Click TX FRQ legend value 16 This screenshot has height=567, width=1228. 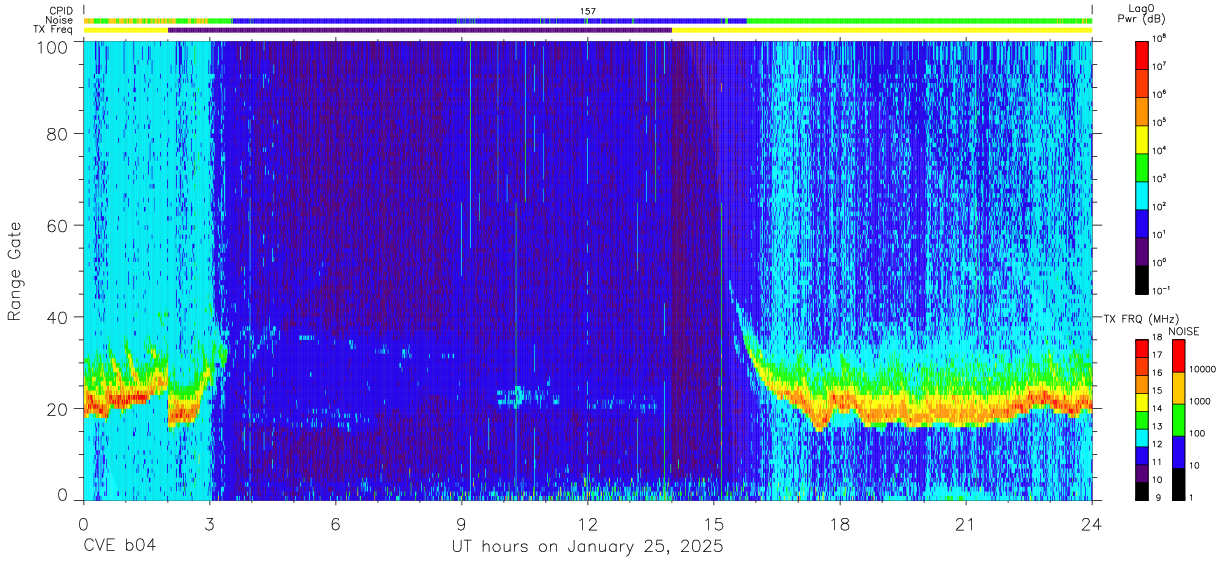(x=1159, y=373)
